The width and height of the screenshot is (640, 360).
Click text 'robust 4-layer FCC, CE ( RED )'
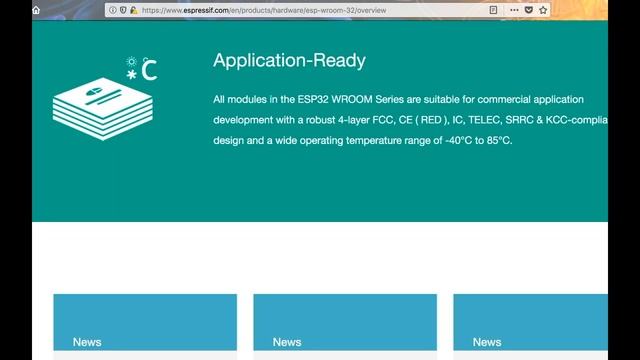377,120
